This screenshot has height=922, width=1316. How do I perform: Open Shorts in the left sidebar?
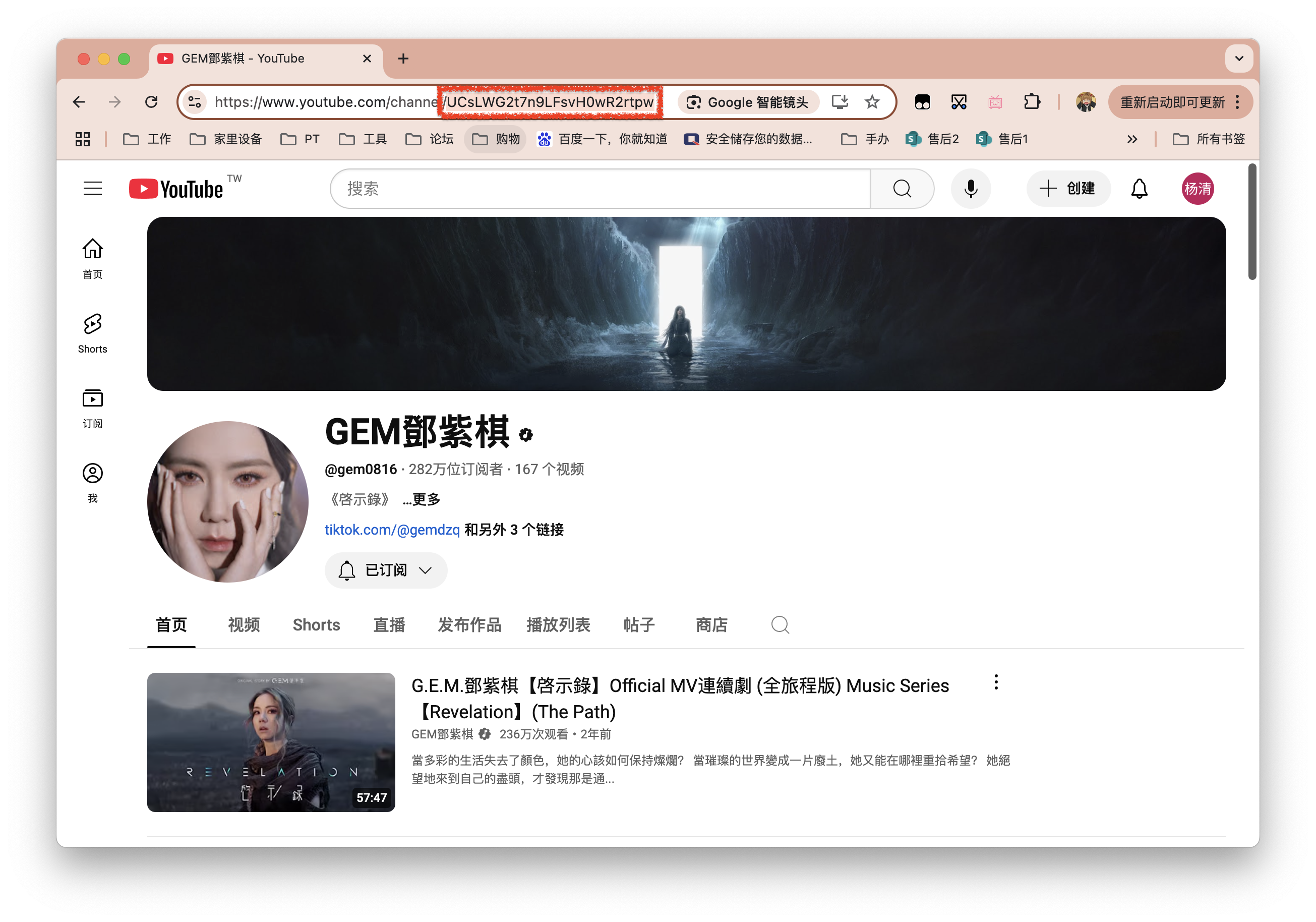tap(92, 333)
